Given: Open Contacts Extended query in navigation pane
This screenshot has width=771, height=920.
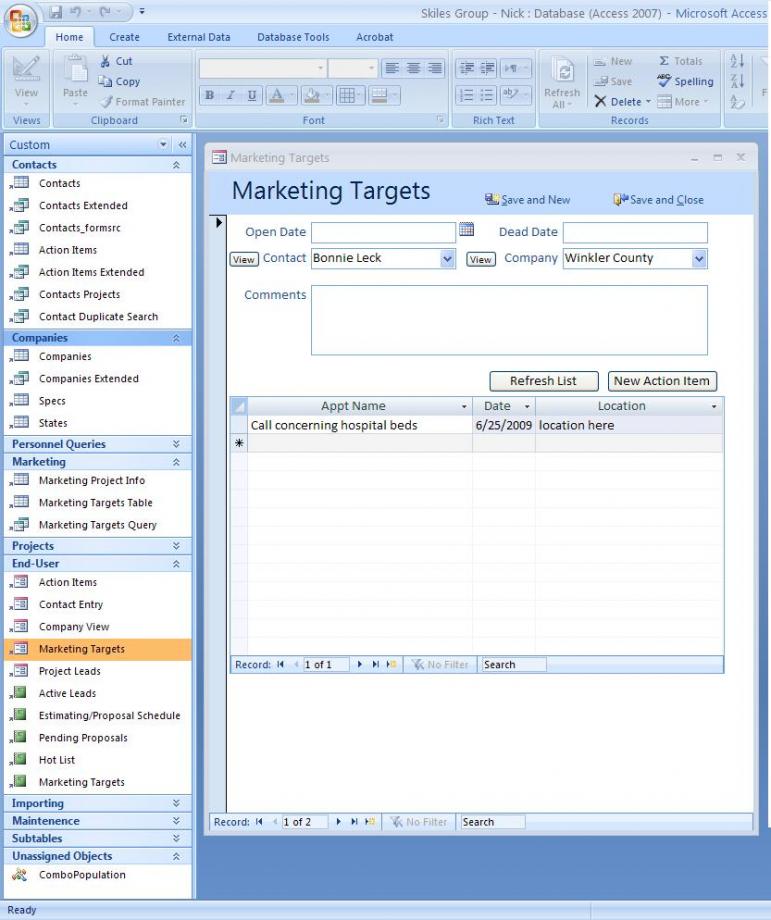Looking at the screenshot, I should (83, 205).
